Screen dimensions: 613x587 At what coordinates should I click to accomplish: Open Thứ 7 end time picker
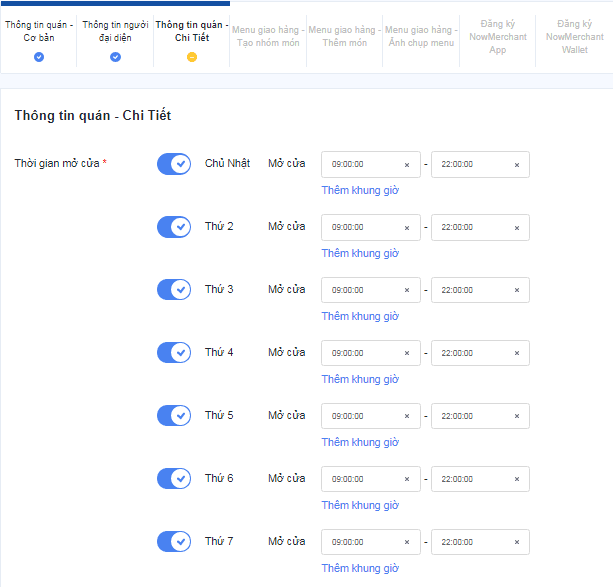480,542
